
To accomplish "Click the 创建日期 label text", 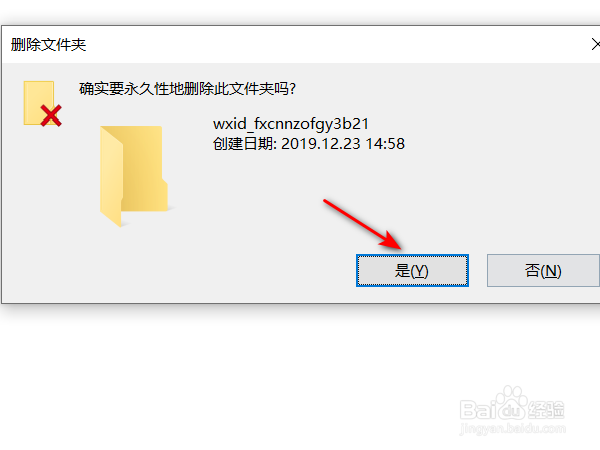I will 244,144.
